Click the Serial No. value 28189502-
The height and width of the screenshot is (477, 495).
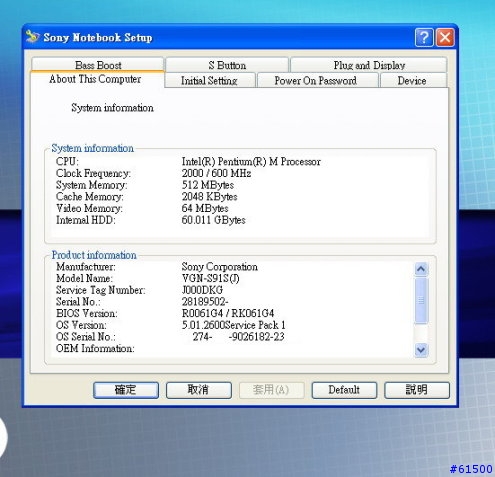click(205, 302)
